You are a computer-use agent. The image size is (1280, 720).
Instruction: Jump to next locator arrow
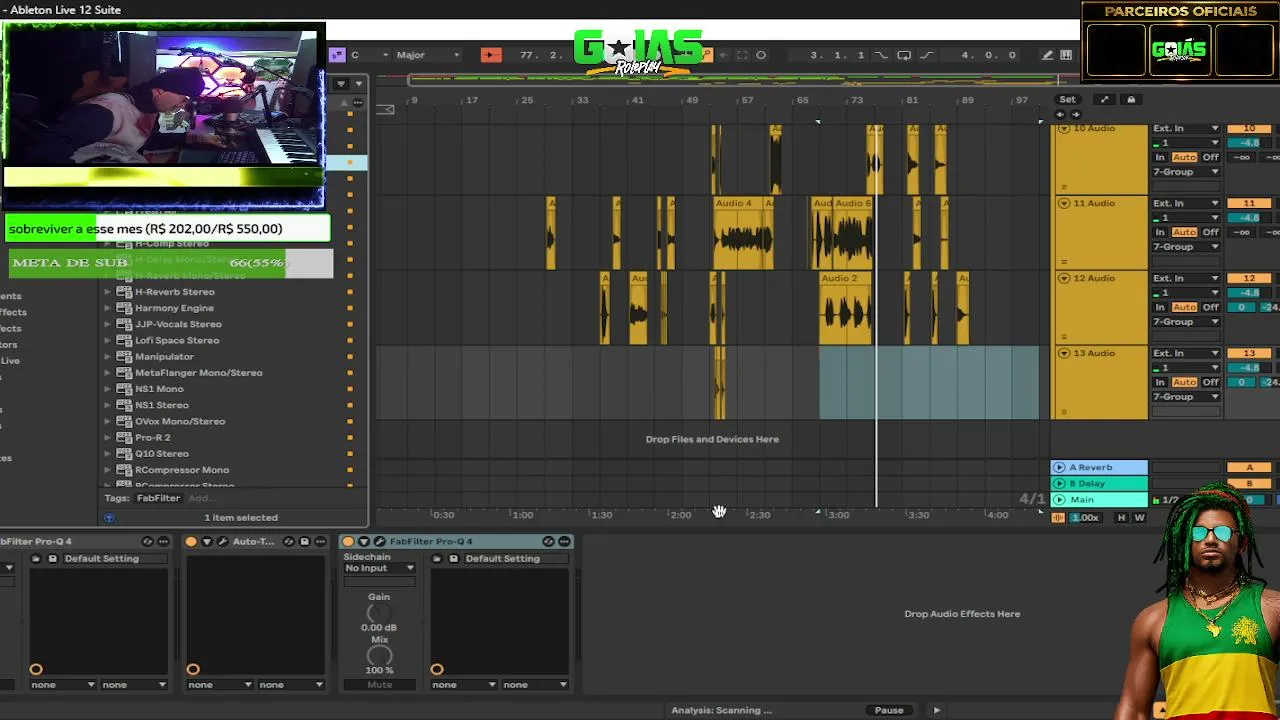1075,114
